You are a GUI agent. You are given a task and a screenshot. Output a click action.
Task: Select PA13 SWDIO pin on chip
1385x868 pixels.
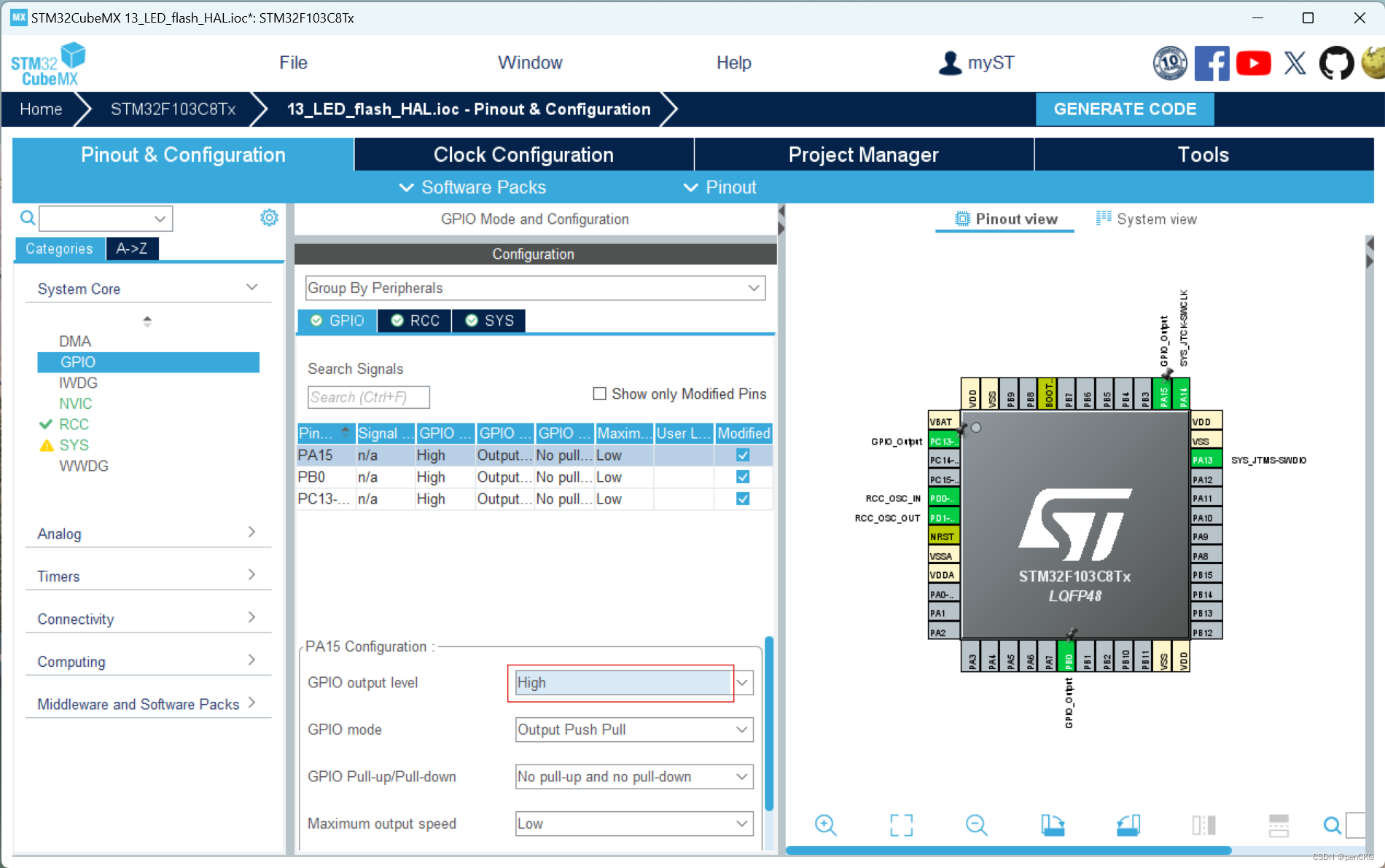click(x=1206, y=460)
